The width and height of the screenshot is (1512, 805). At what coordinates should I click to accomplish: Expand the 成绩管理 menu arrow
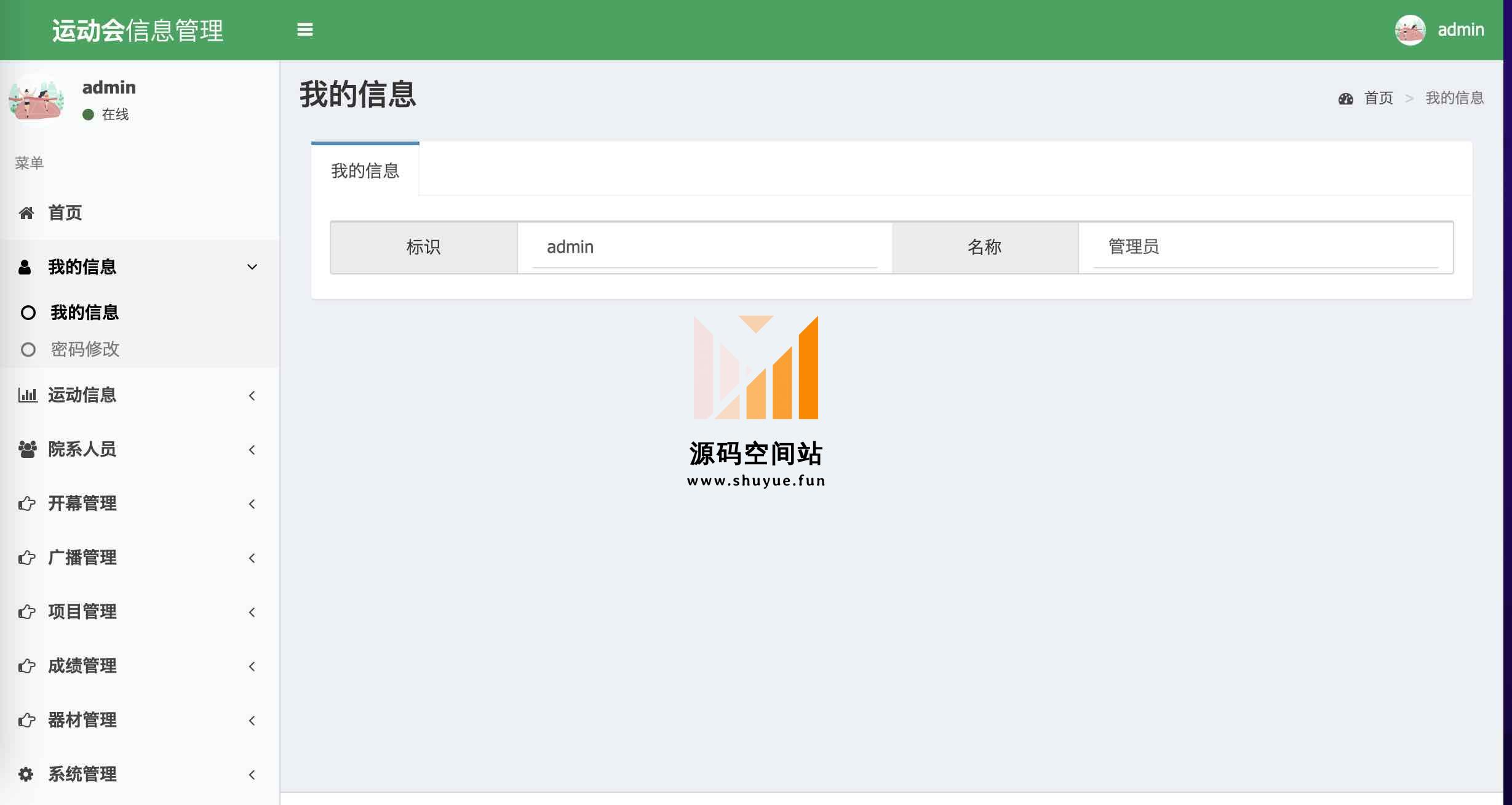(252, 666)
